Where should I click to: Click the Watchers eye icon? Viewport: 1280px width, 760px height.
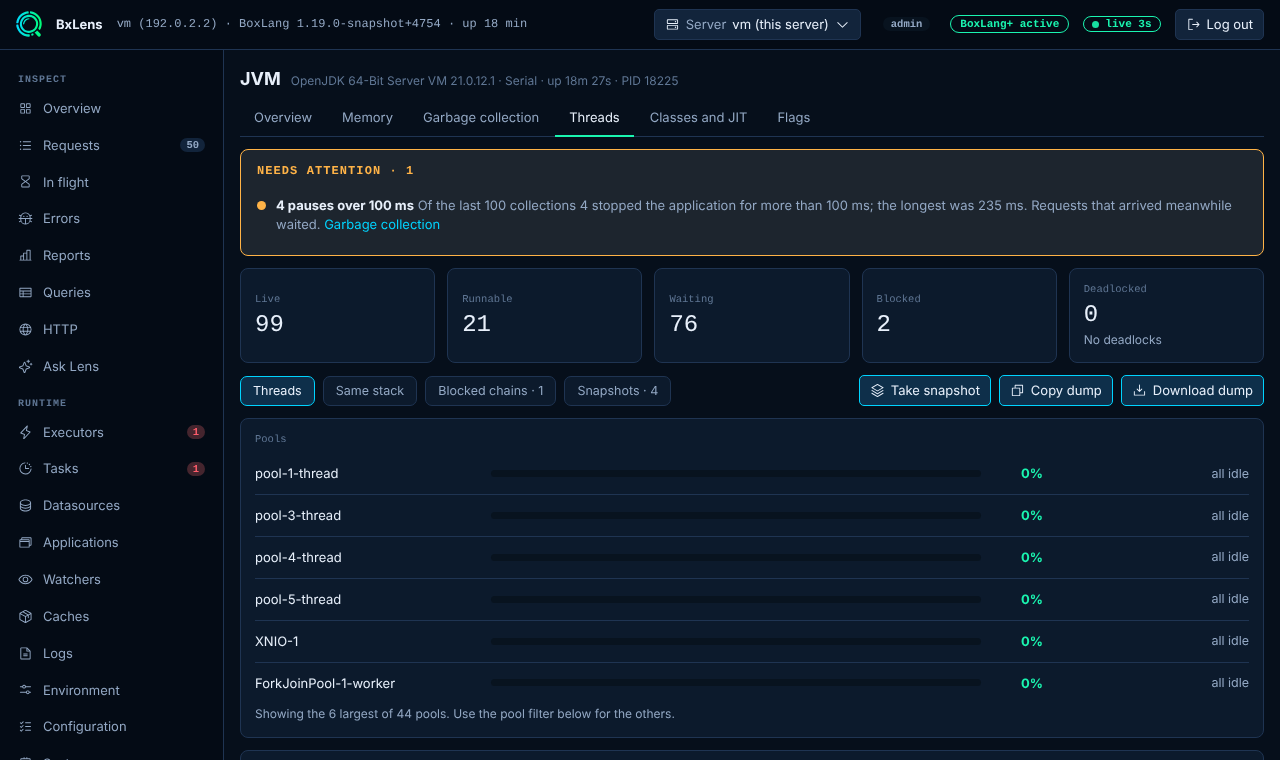(x=26, y=579)
